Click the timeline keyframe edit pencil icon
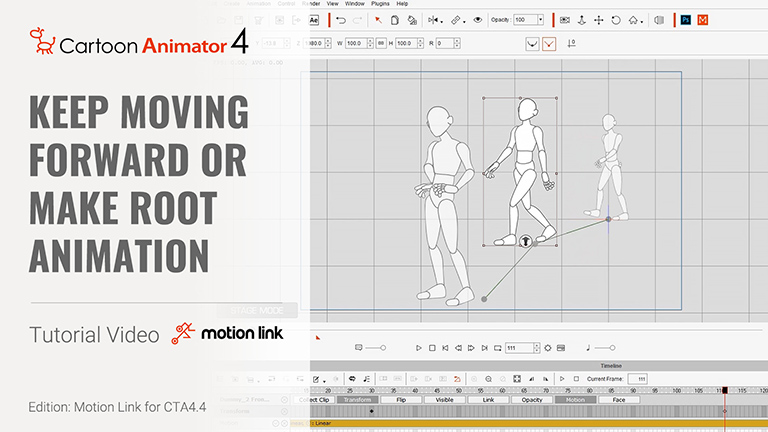The width and height of the screenshot is (768, 432). coord(316,379)
